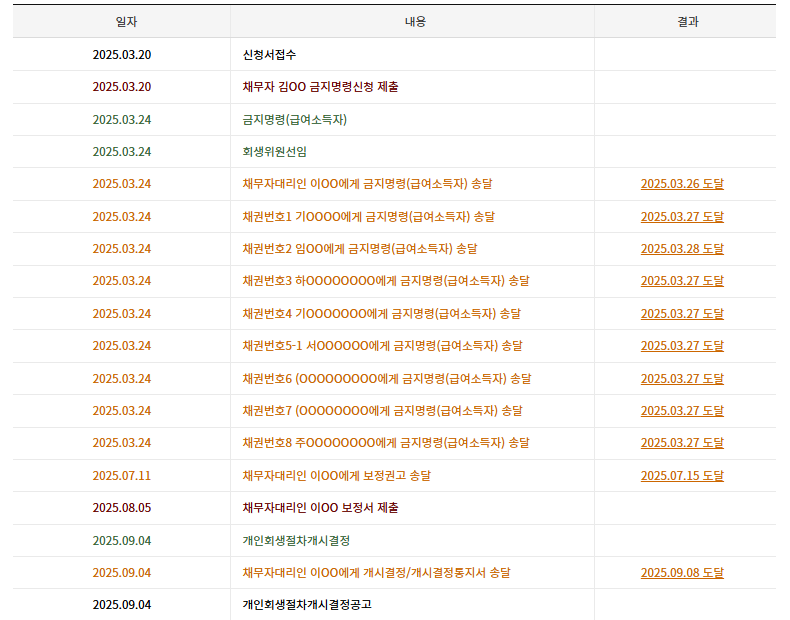Select 채무자대리인 이OO에게 보정권고 송달 text
Viewport: 790px width, 620px height.
(337, 476)
